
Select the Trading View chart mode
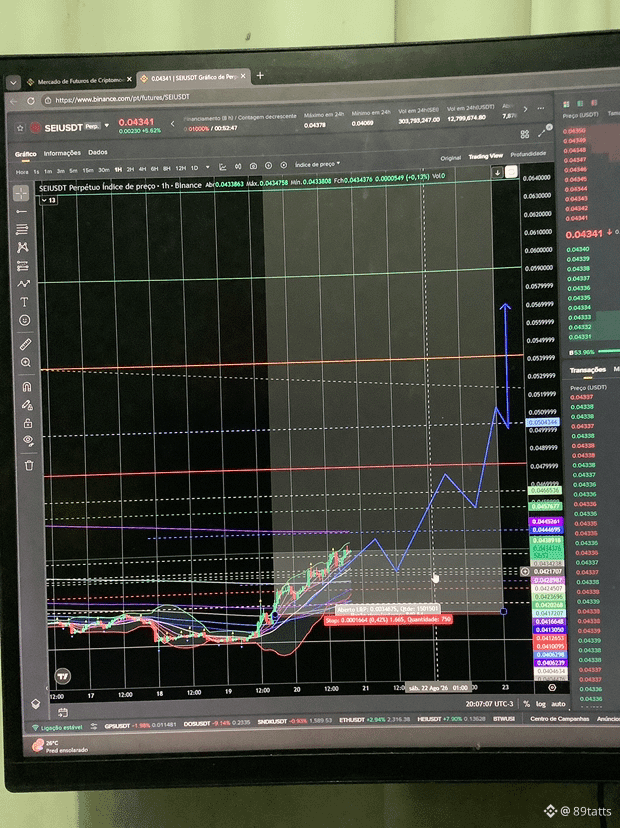(485, 156)
